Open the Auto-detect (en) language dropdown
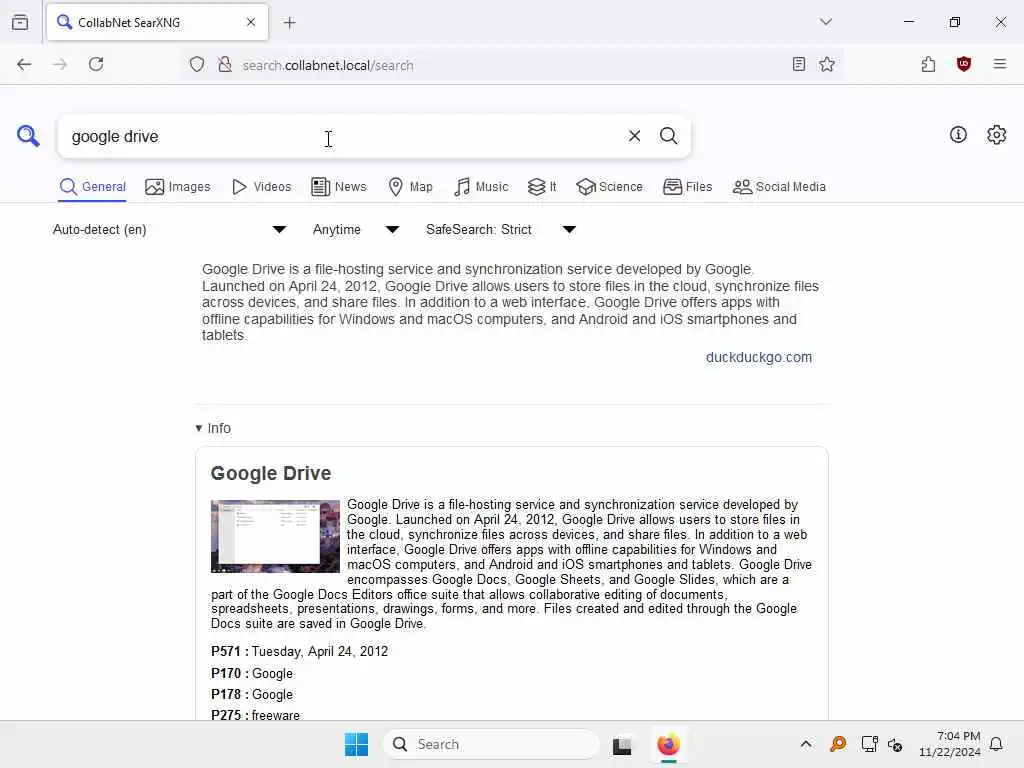The width and height of the screenshot is (1024, 768). pos(169,229)
